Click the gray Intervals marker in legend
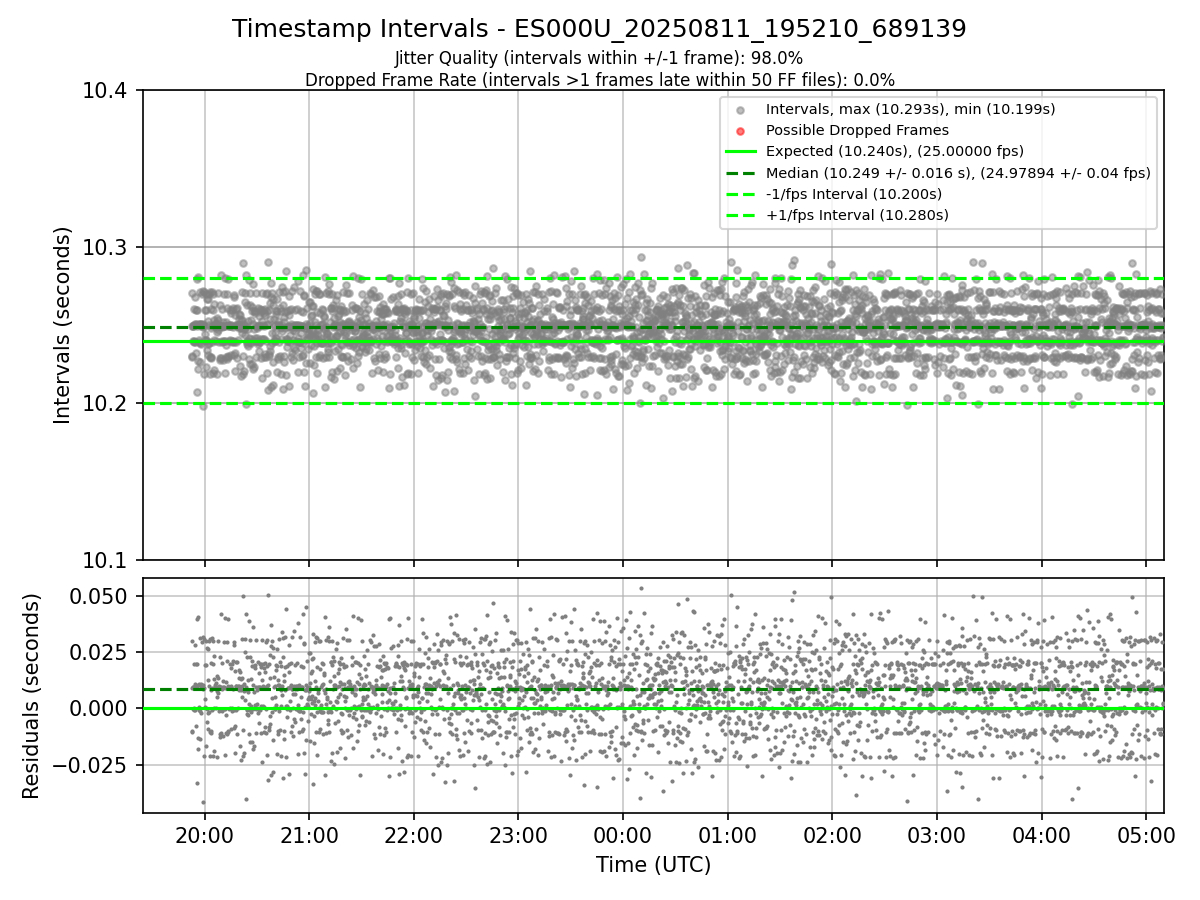This screenshot has height=900, width=1200. coord(740,110)
